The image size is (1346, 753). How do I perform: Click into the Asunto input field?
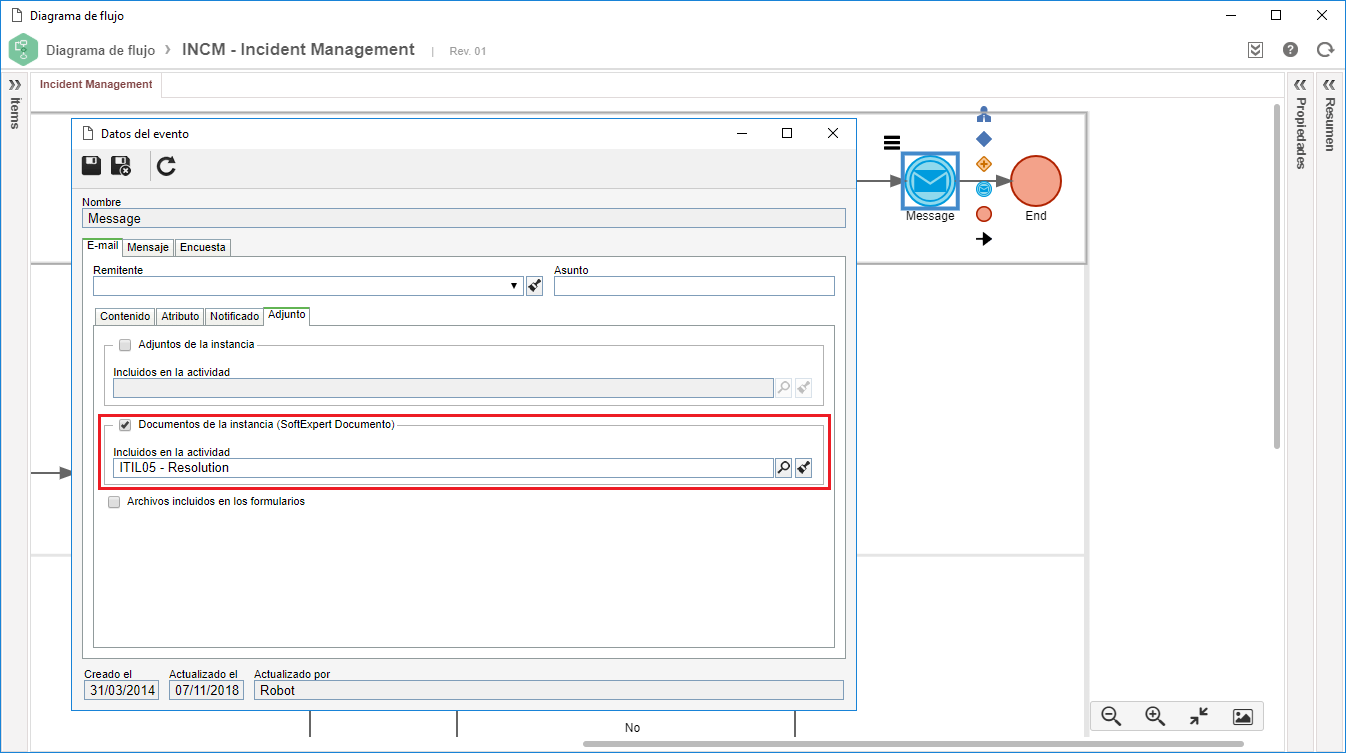694,286
